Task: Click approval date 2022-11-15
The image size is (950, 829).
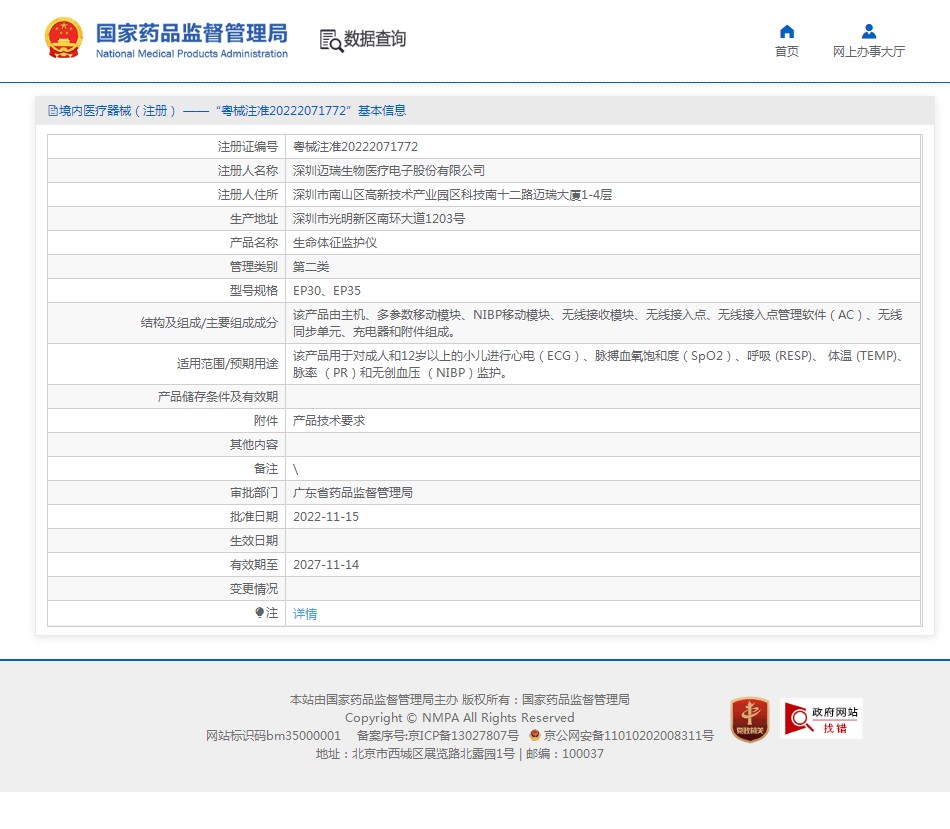Action: tap(326, 517)
